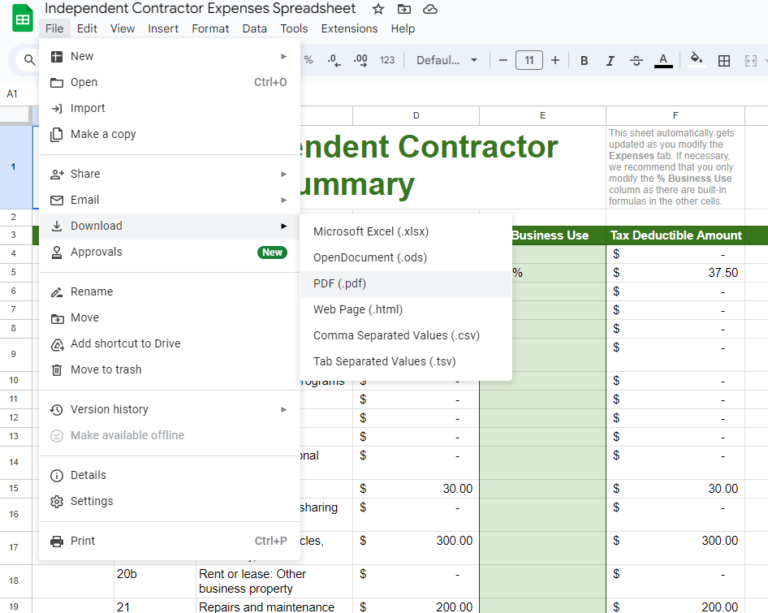
Task: Select column D header
Action: point(416,116)
